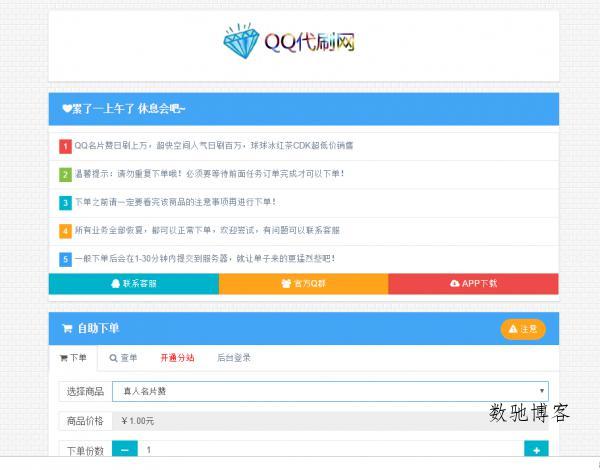The width and height of the screenshot is (600, 470).
Task: Open the 官方Q群 group button
Action: pos(303,284)
